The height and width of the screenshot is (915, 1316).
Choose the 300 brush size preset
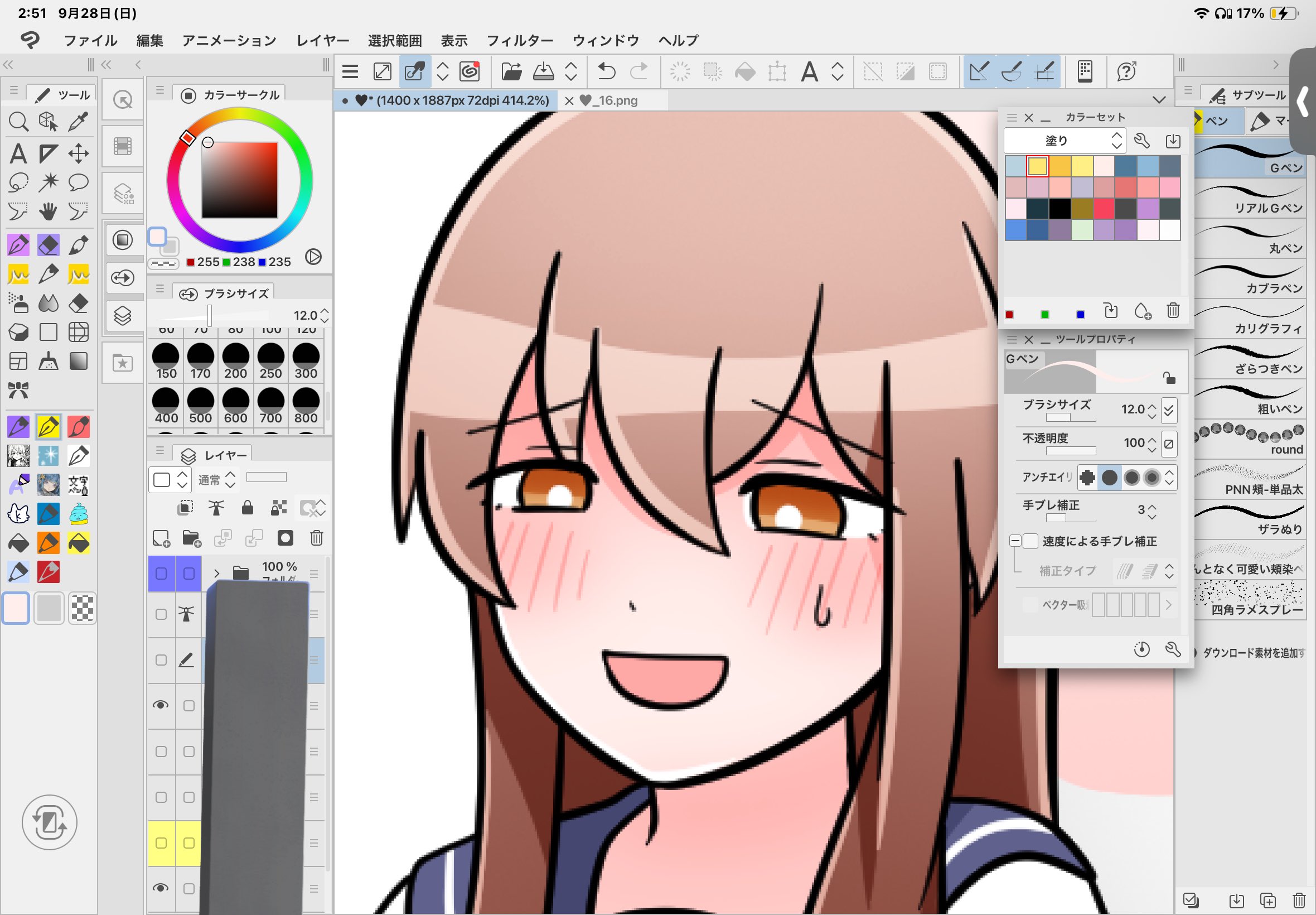(x=306, y=361)
